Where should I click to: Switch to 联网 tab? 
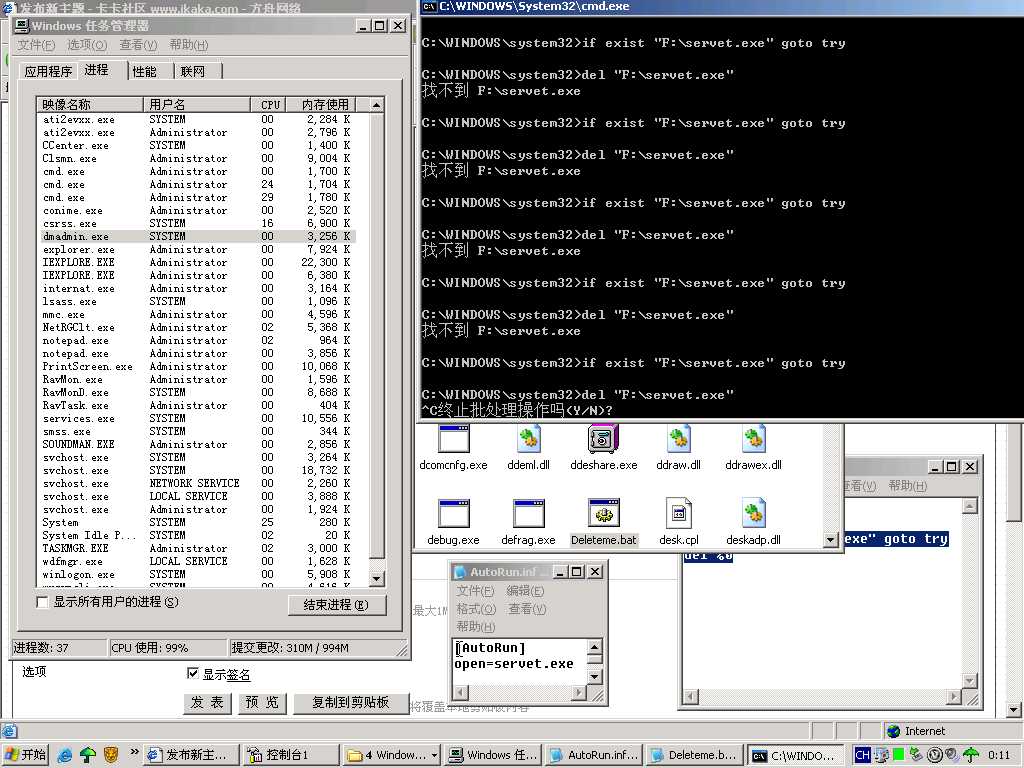point(193,71)
